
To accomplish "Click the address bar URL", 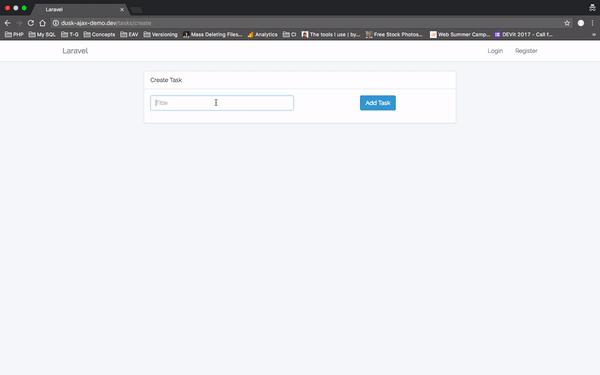I will pyautogui.click(x=106, y=23).
